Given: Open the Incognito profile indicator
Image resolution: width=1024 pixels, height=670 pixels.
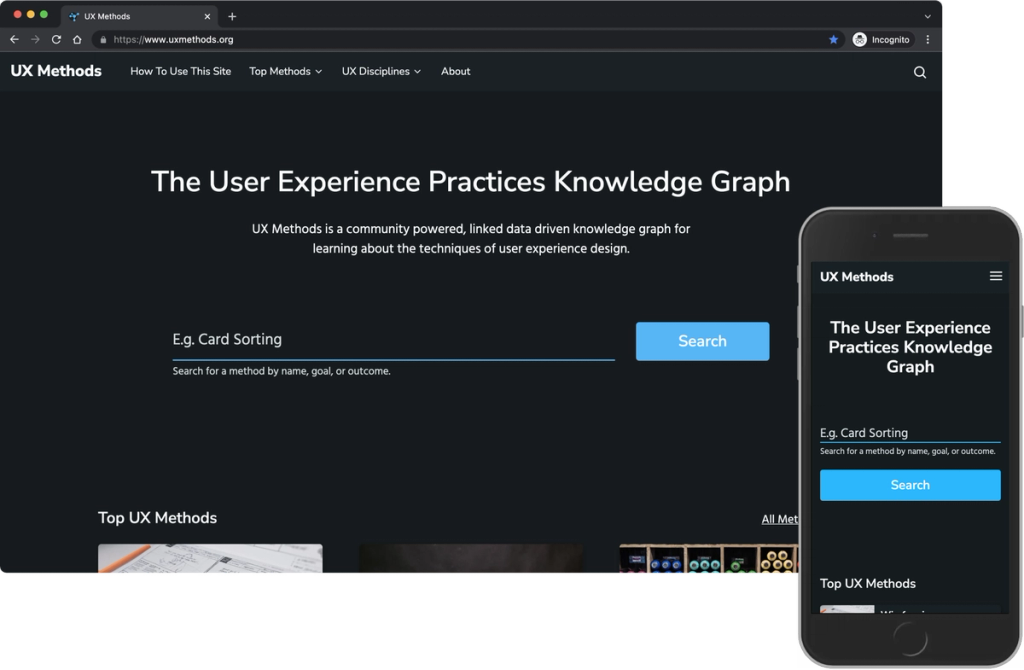Looking at the screenshot, I should coord(881,39).
